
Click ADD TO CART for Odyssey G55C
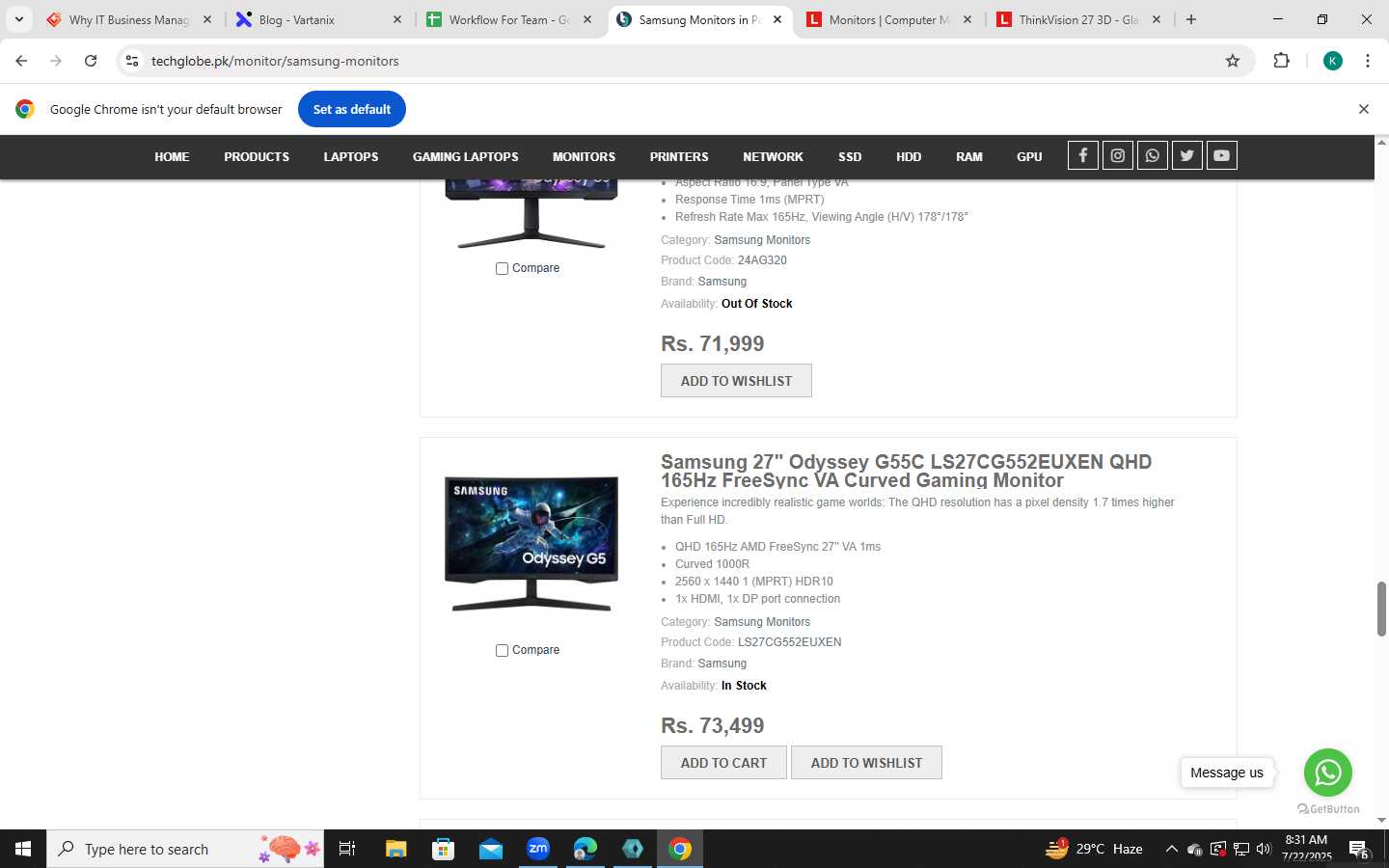723,762
